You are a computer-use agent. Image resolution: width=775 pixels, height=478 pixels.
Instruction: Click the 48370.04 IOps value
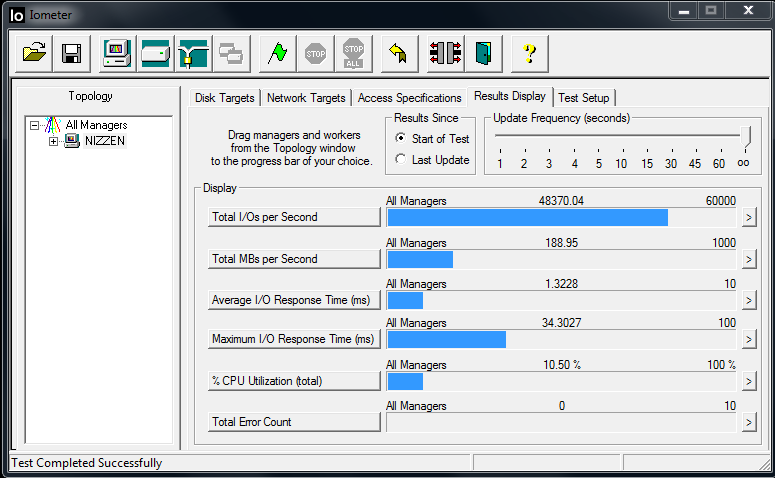point(561,201)
